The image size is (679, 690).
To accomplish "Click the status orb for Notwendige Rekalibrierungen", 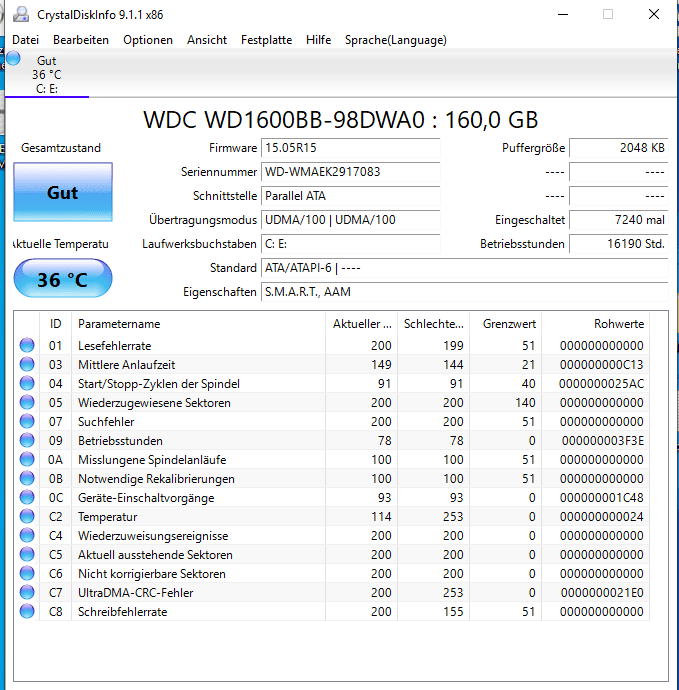I will (27, 478).
